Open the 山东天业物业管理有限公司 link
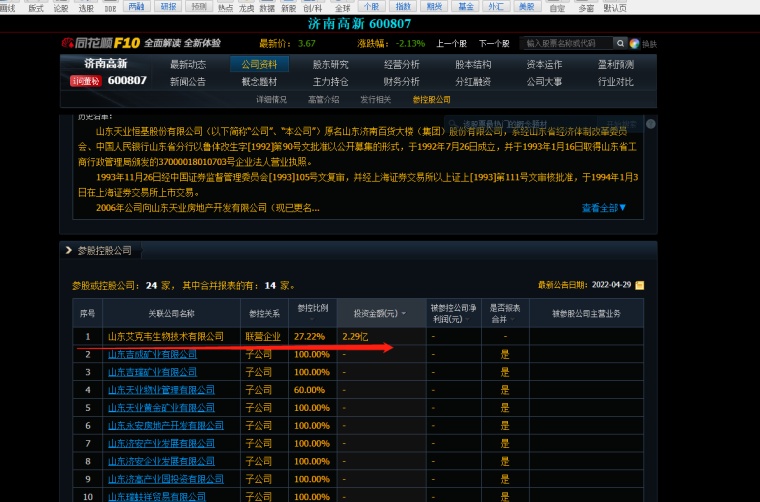This screenshot has width=760, height=502. click(161, 390)
